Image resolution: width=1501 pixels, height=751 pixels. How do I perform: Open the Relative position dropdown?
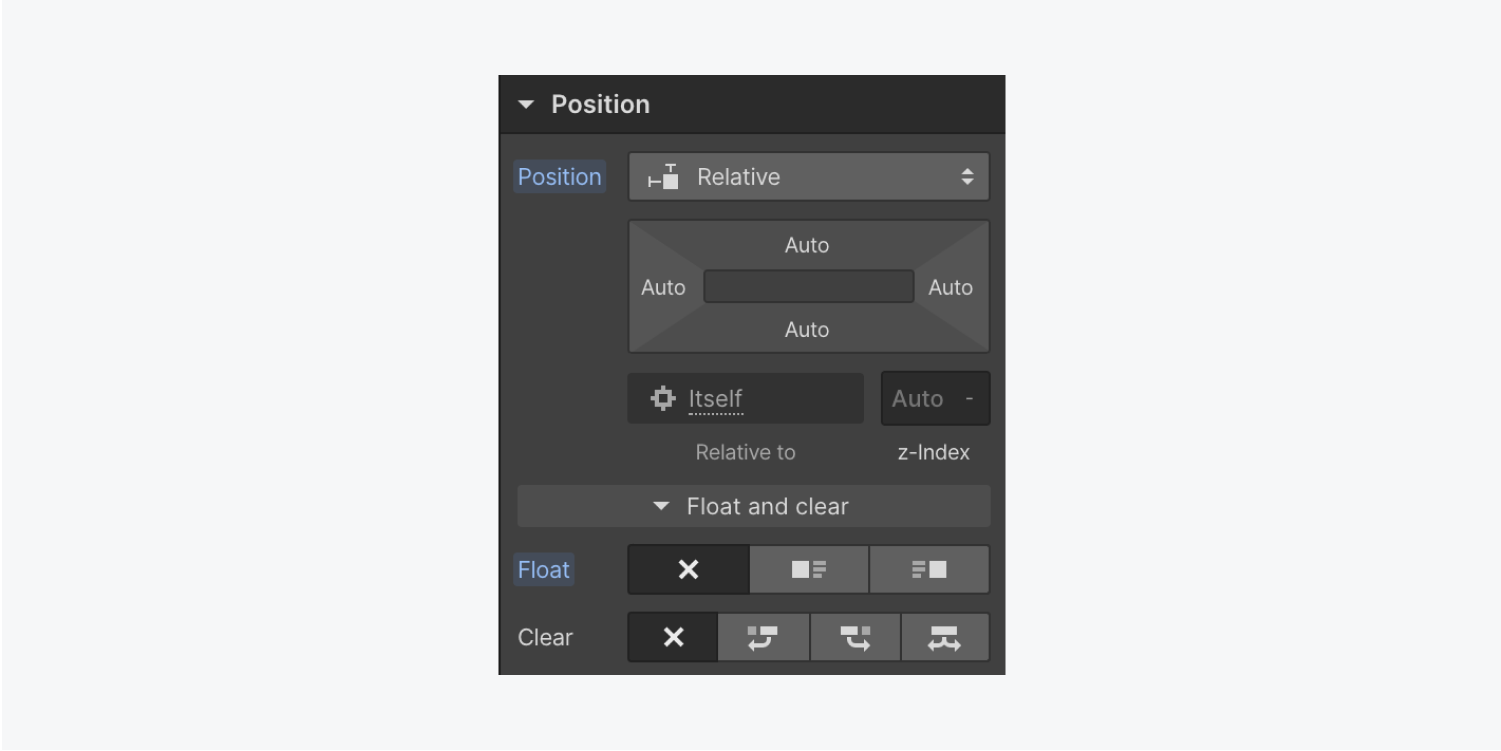tap(809, 177)
